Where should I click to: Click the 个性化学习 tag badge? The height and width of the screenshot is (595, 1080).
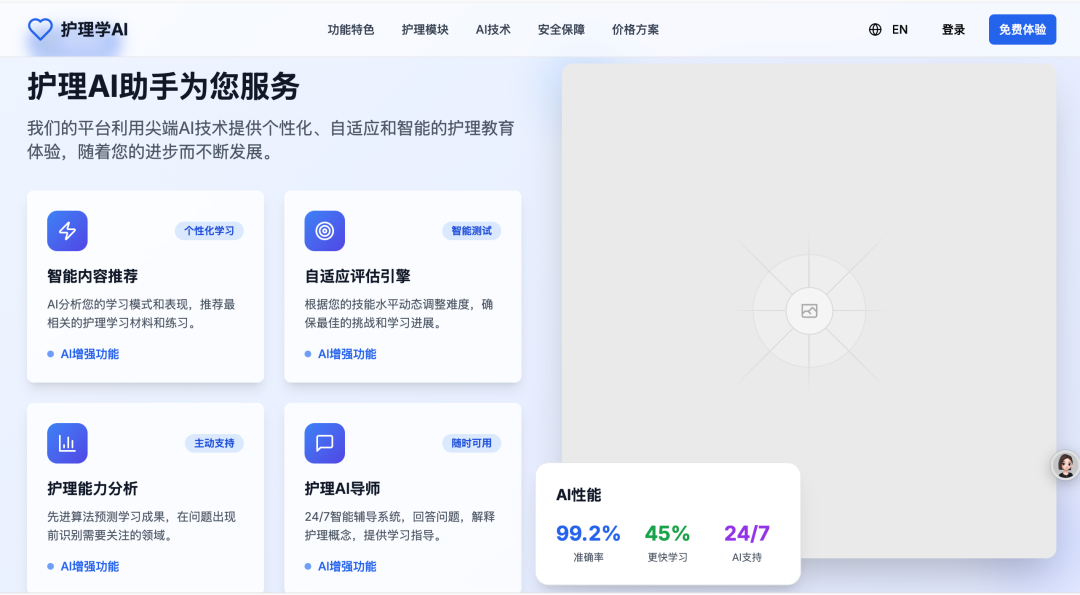[x=209, y=231]
